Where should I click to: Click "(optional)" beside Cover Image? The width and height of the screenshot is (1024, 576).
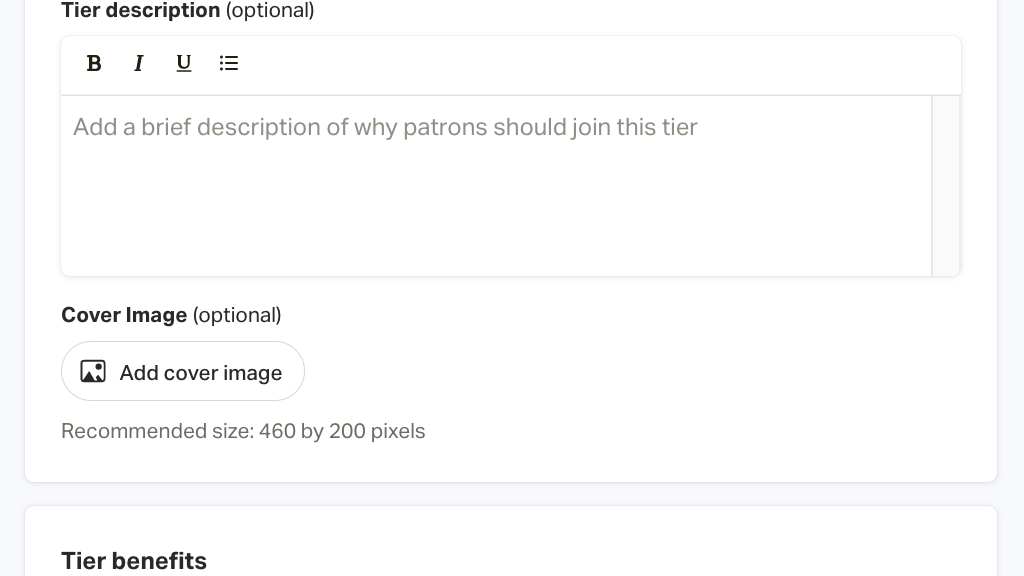pos(237,315)
